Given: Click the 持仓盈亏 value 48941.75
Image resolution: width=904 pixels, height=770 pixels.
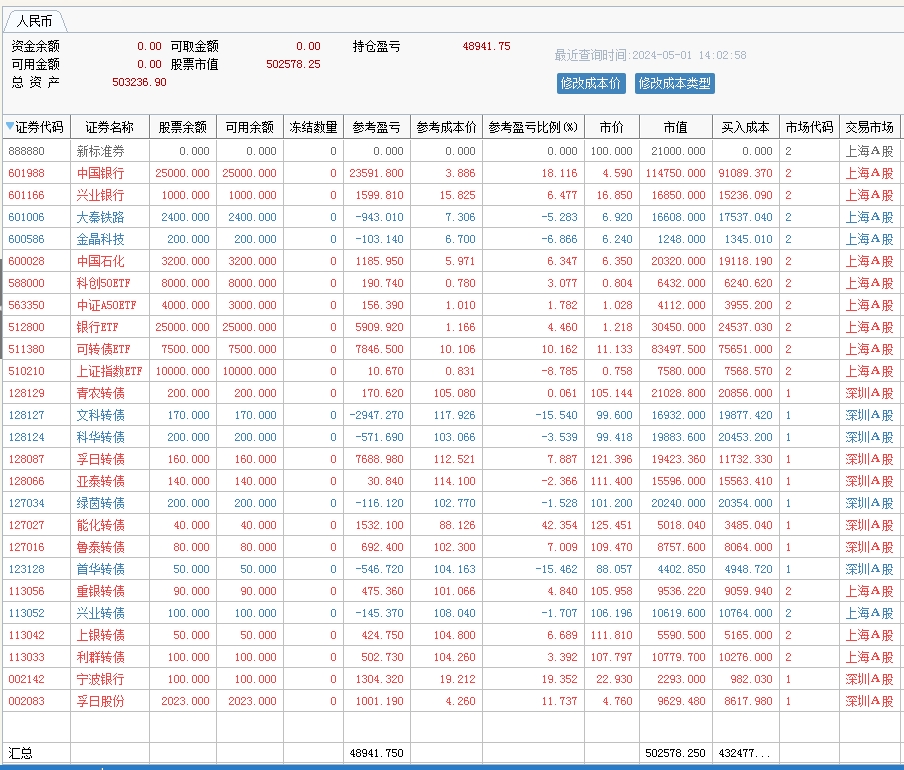Looking at the screenshot, I should pyautogui.click(x=487, y=46).
